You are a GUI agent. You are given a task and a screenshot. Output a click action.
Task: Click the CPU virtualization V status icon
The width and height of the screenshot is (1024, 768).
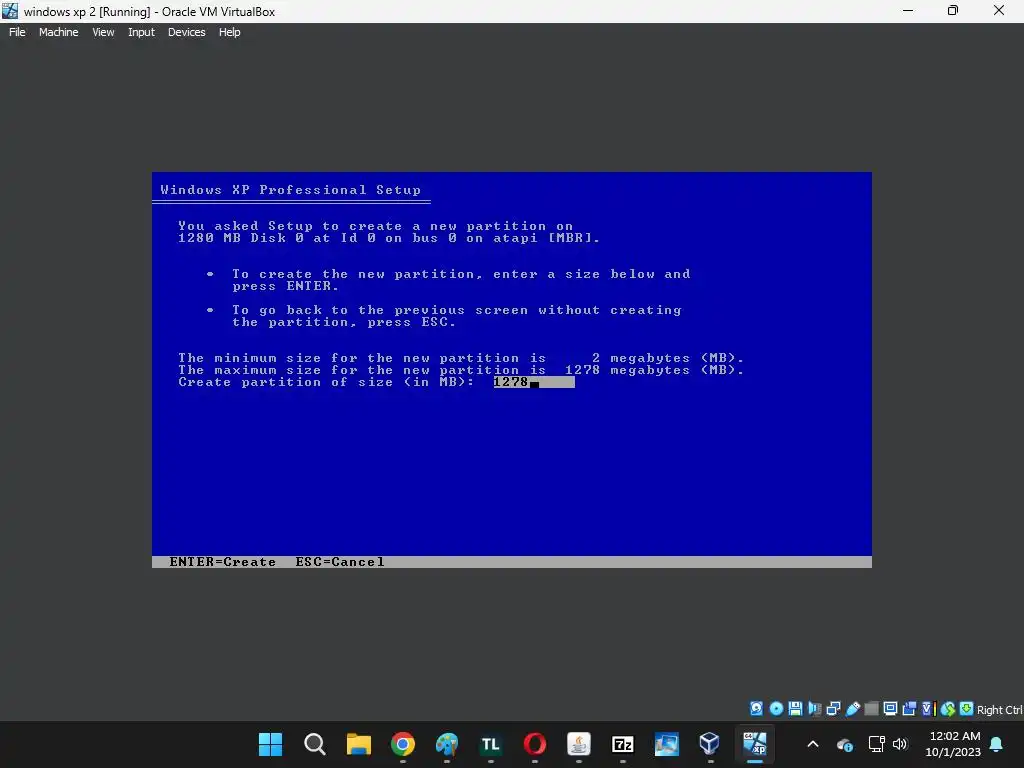(x=928, y=709)
